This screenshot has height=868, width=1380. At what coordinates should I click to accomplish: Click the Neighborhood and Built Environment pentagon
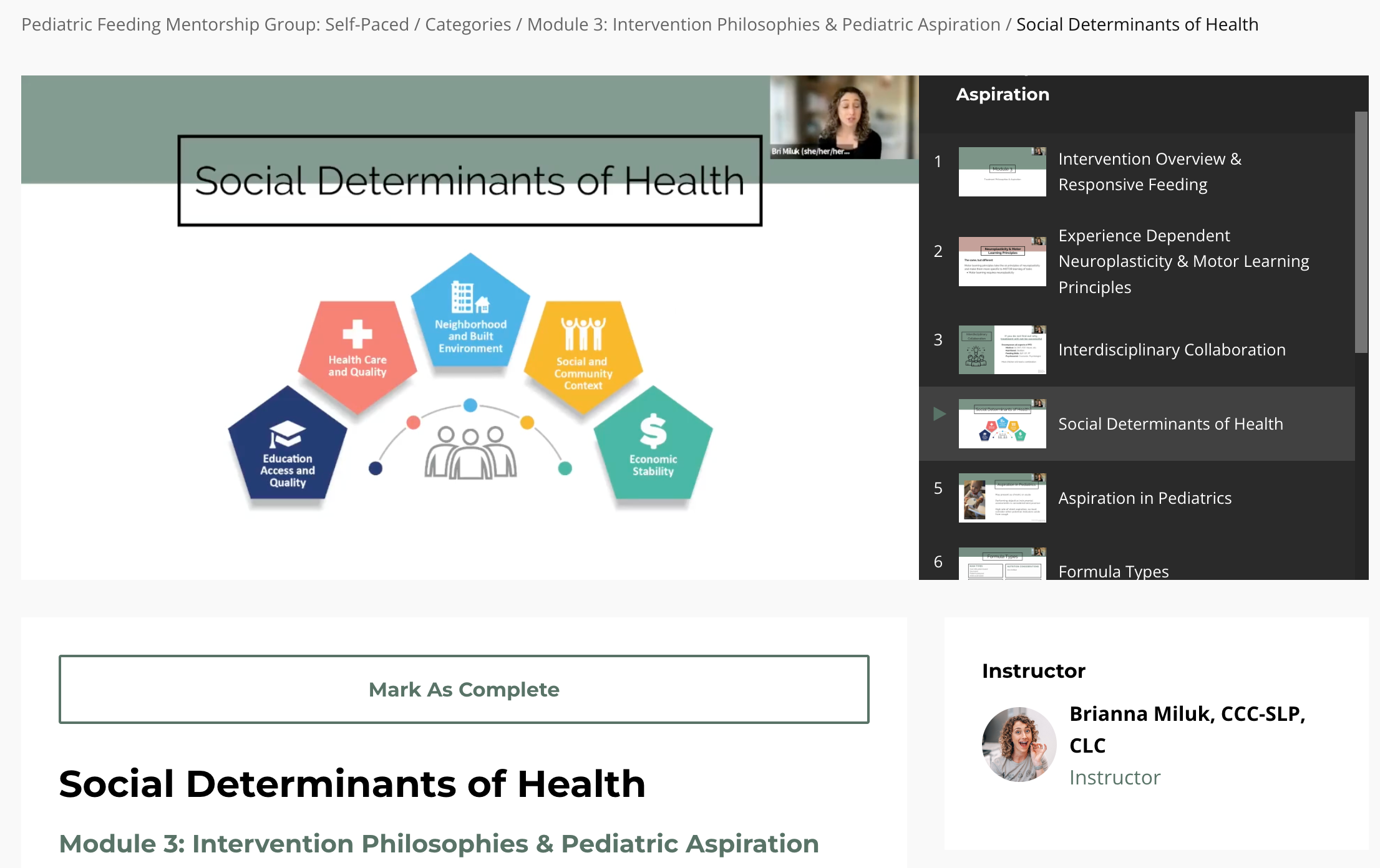tap(470, 315)
